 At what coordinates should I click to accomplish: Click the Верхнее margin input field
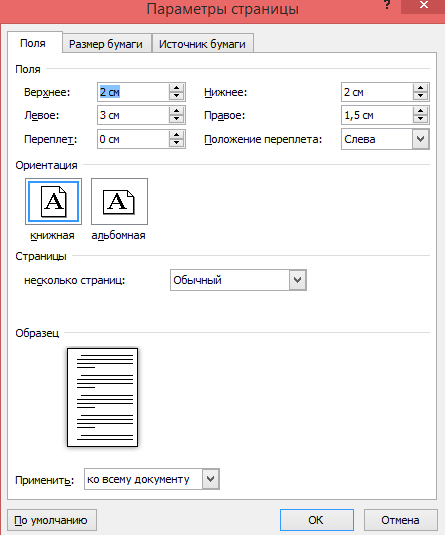pyautogui.click(x=133, y=92)
